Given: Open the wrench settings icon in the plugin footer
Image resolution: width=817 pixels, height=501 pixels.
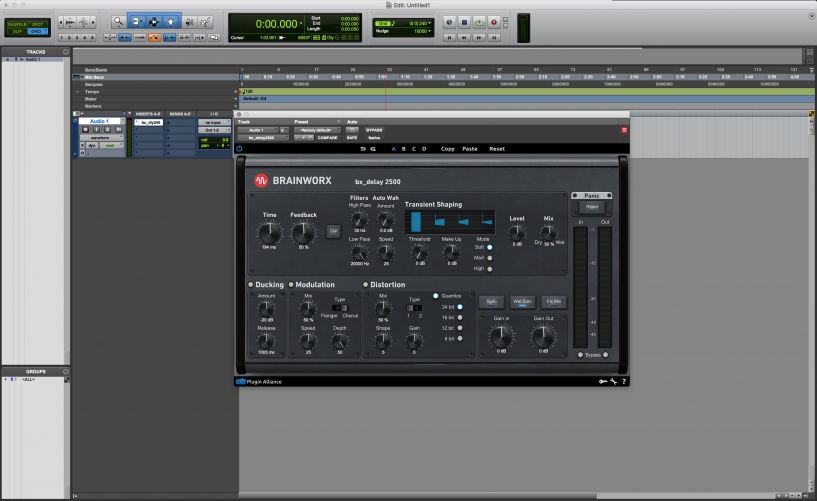Looking at the screenshot, I should click(614, 382).
